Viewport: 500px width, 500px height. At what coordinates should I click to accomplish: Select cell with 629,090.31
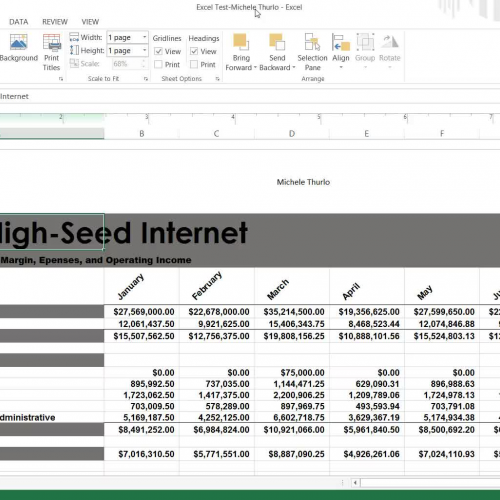tap(367, 384)
